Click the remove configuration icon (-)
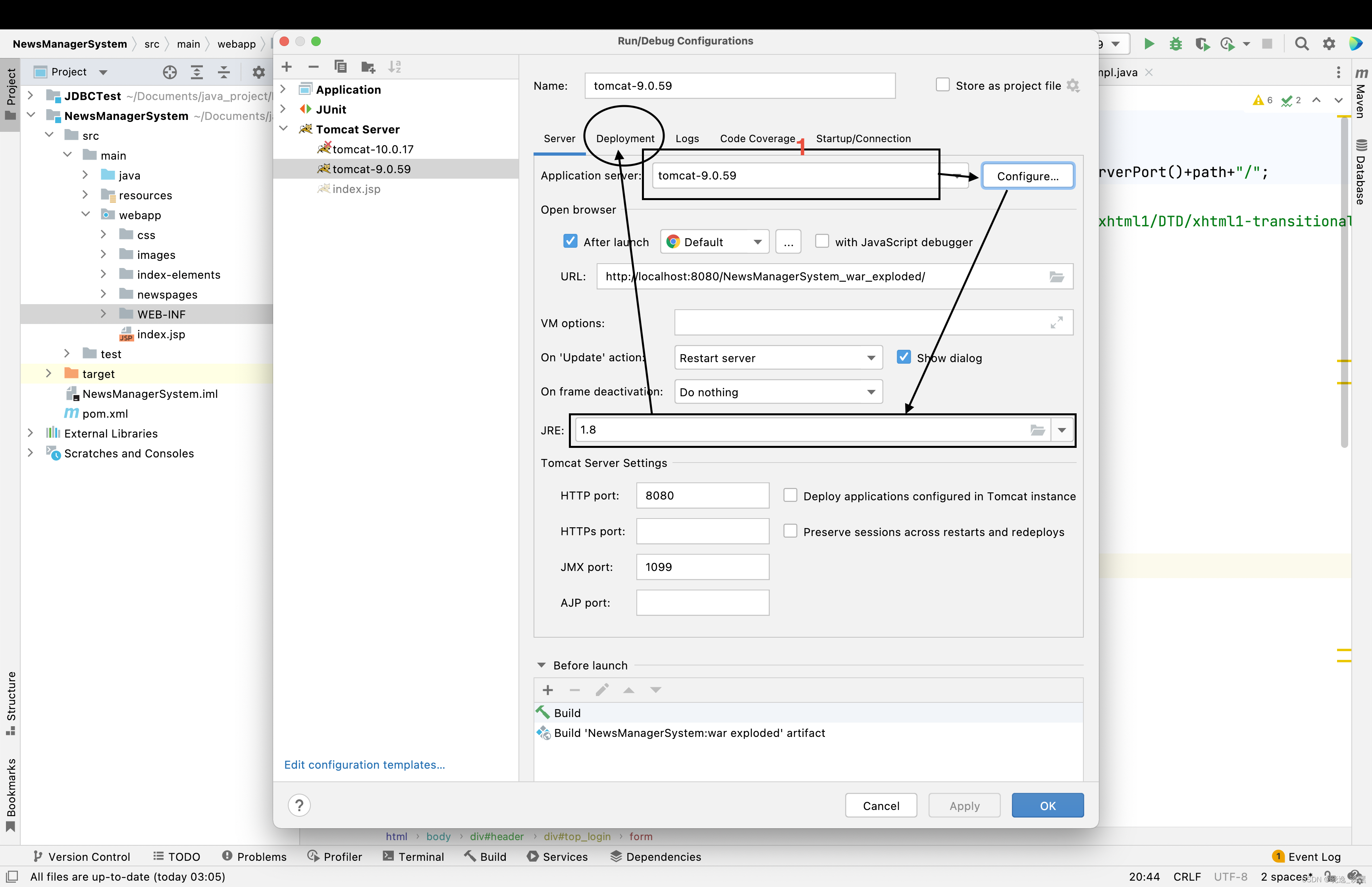 point(313,67)
